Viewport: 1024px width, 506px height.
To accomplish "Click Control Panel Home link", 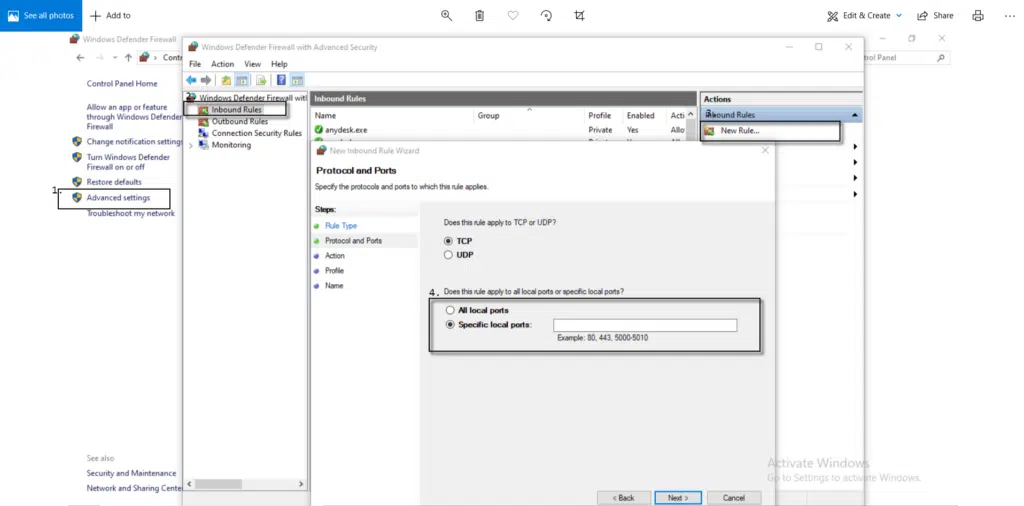I will tap(122, 84).
